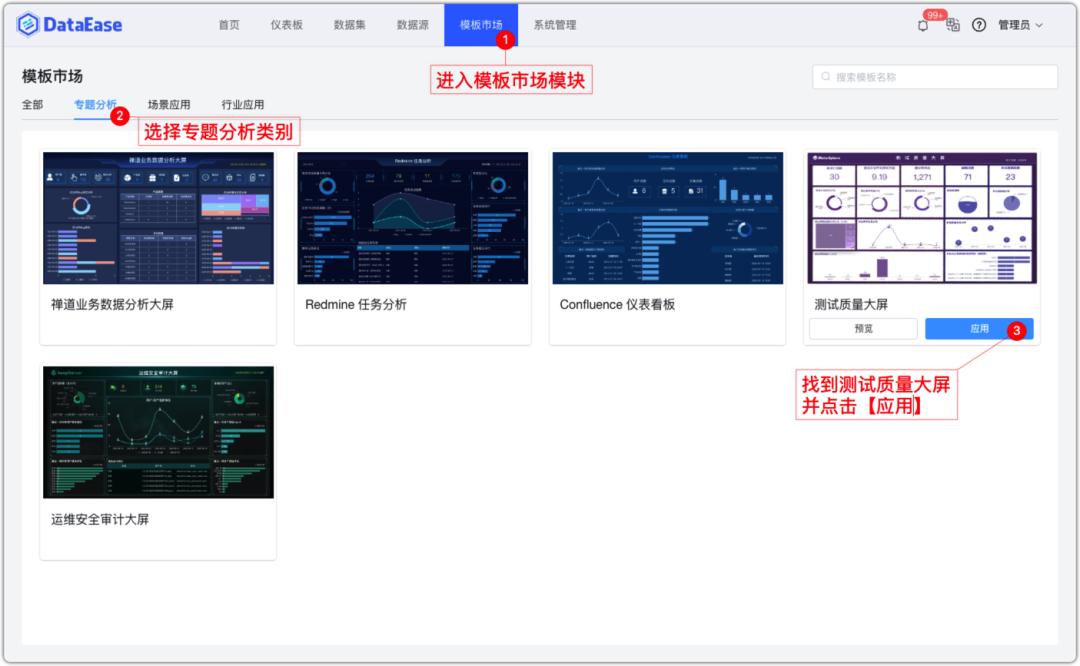Select the 系统管理 menu item
This screenshot has height=666, width=1080.
(556, 24)
